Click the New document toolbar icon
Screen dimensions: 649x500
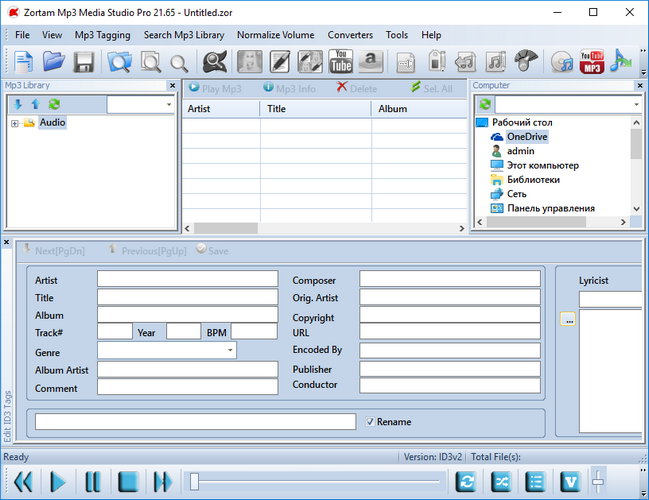[23, 62]
